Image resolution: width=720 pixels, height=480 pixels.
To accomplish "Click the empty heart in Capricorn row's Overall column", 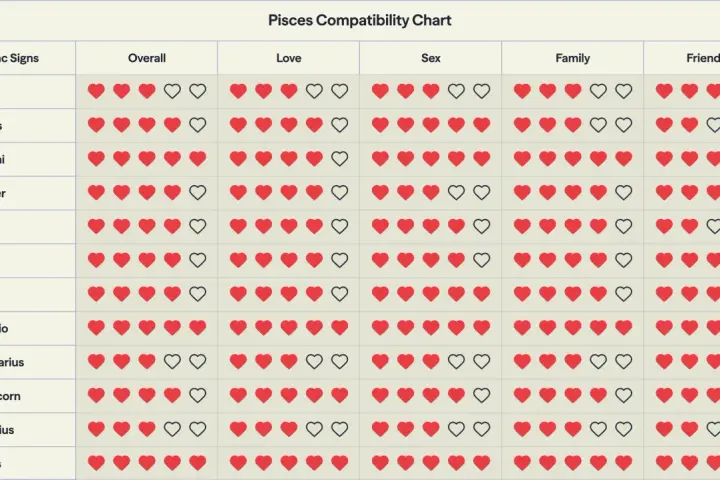I will (x=197, y=395).
